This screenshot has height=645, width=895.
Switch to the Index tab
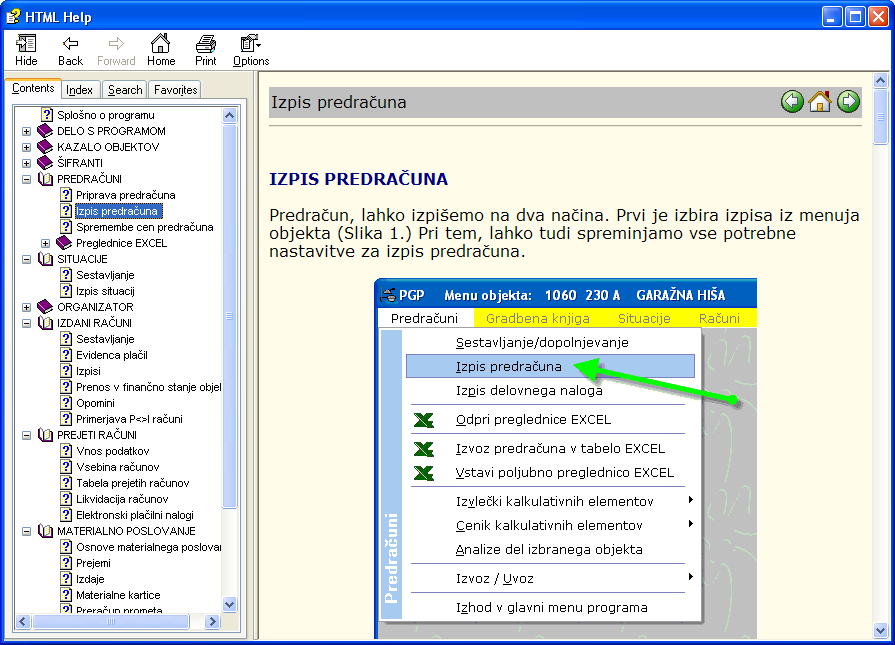click(80, 90)
